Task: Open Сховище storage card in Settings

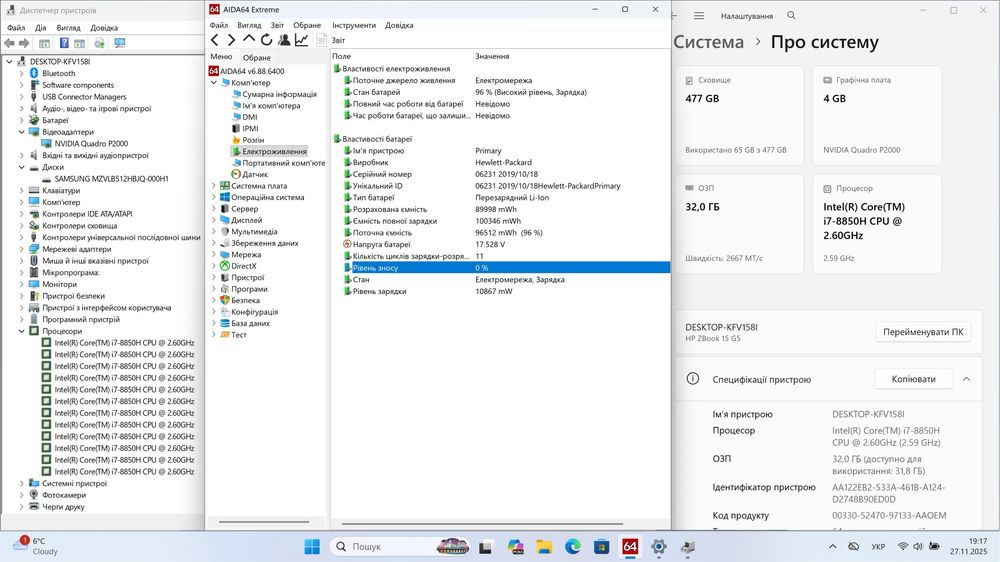Action: click(x=739, y=115)
